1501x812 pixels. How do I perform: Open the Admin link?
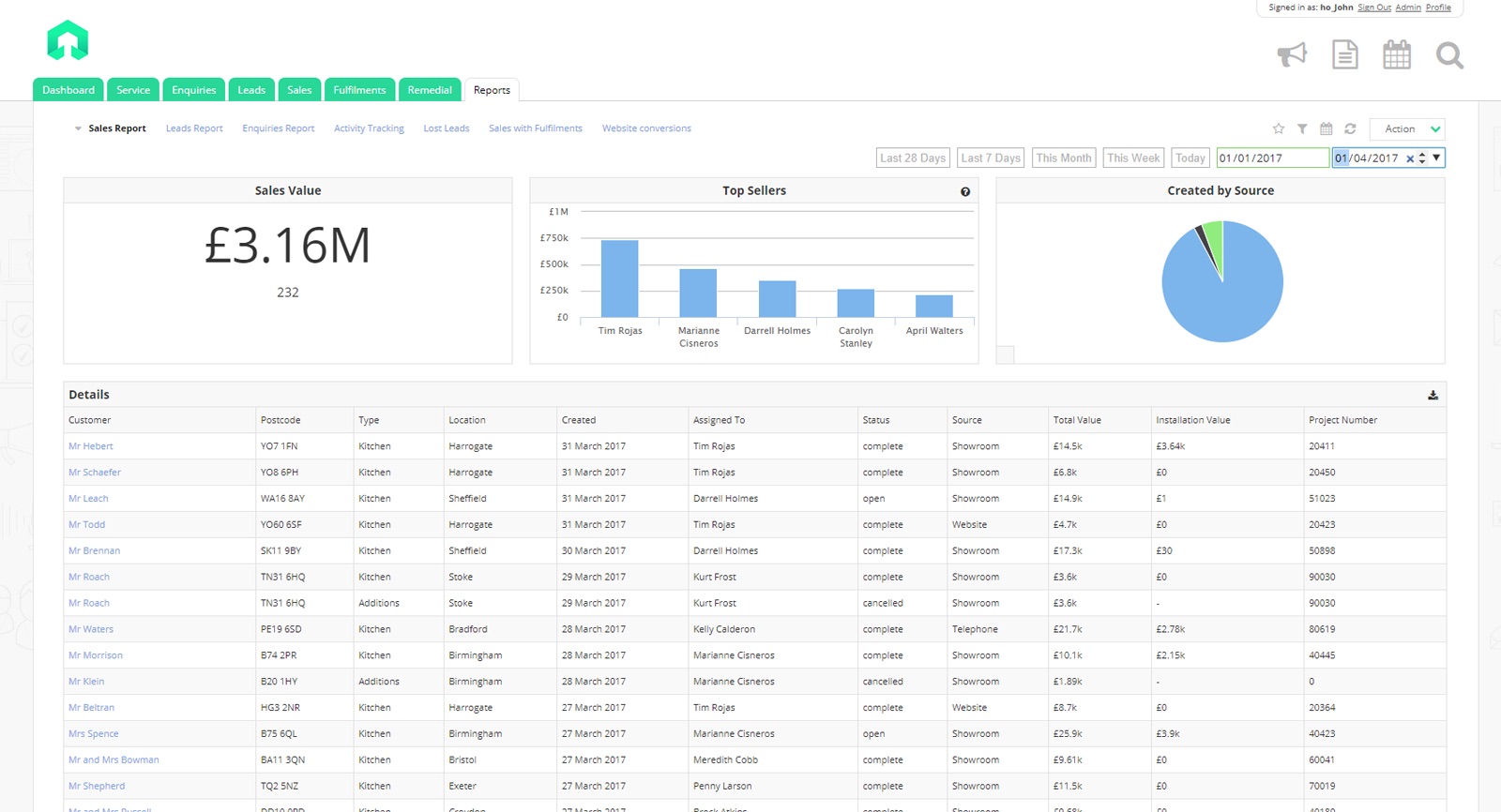click(x=1408, y=8)
